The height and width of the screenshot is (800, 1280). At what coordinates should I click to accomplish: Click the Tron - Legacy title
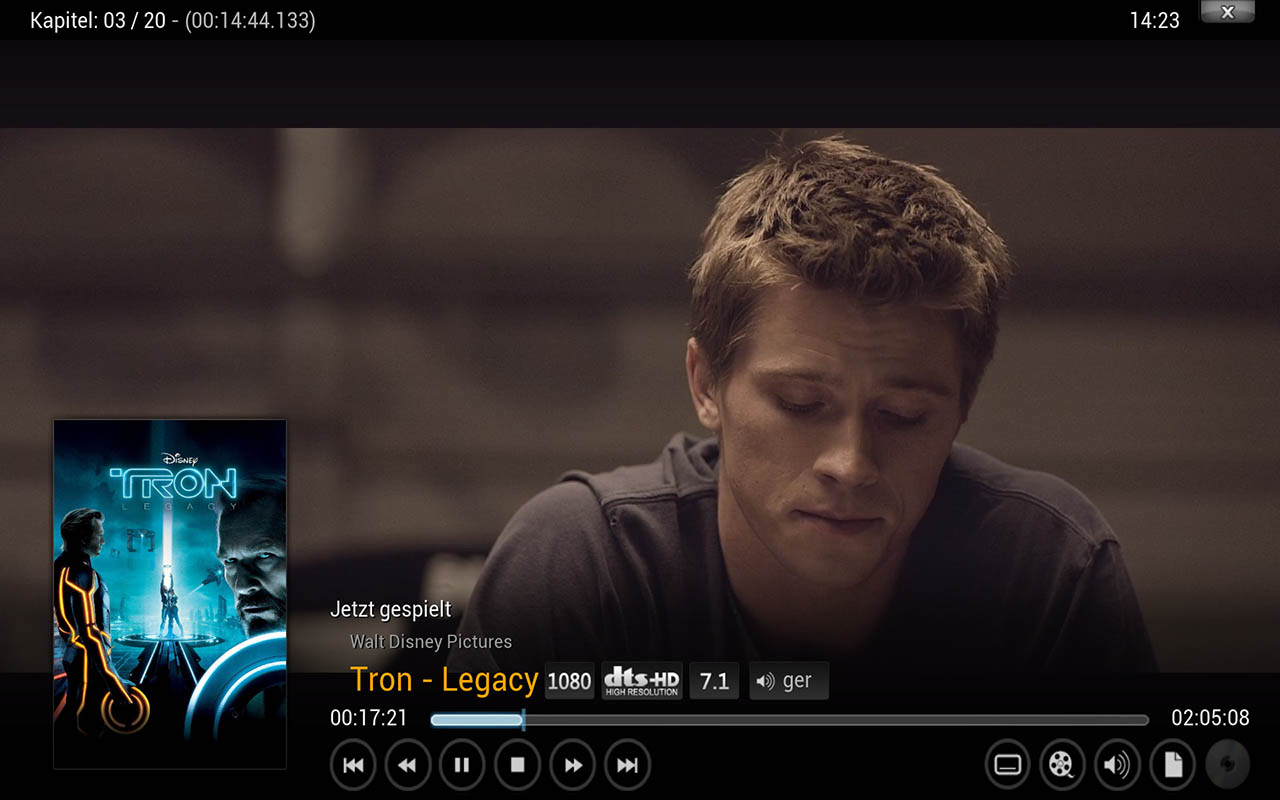click(444, 680)
